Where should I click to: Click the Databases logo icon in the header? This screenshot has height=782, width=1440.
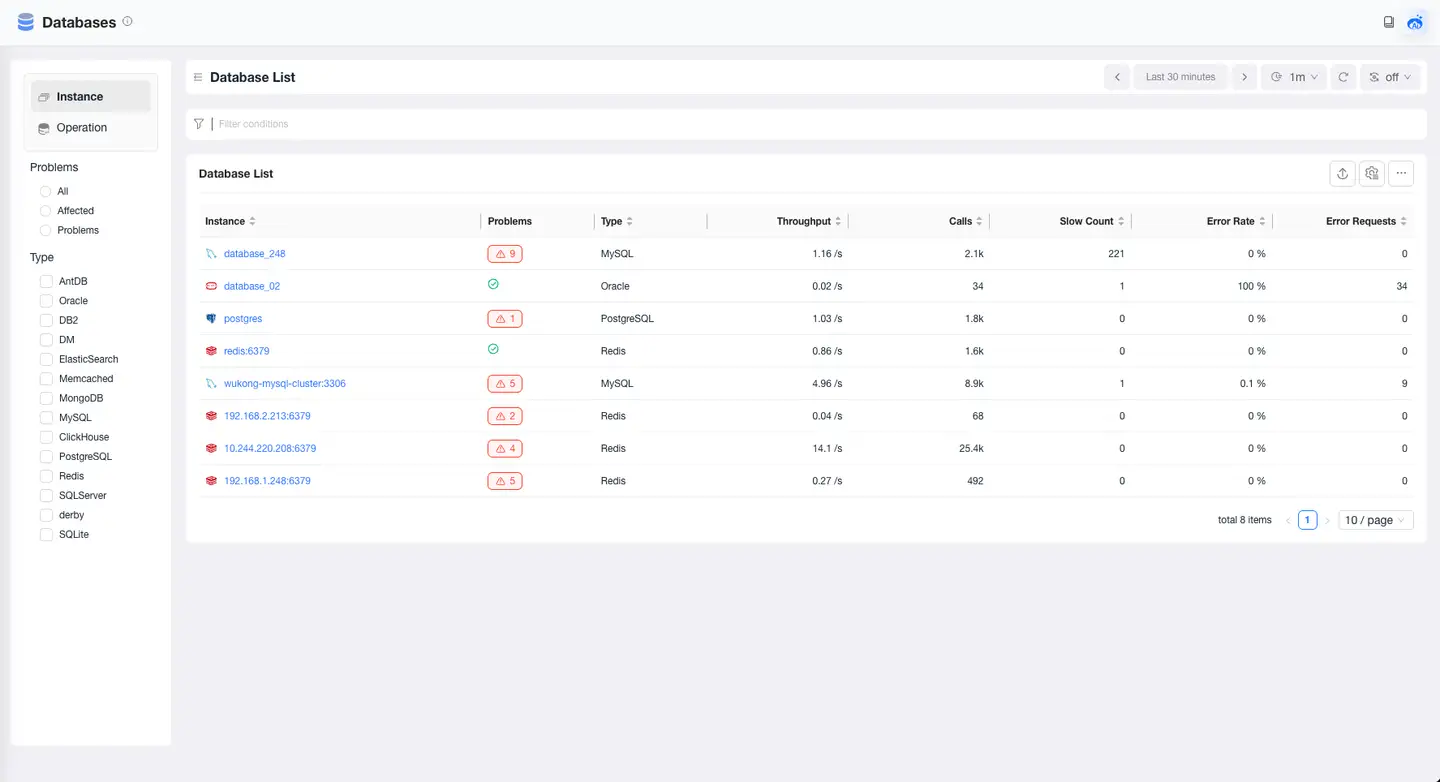(25, 21)
